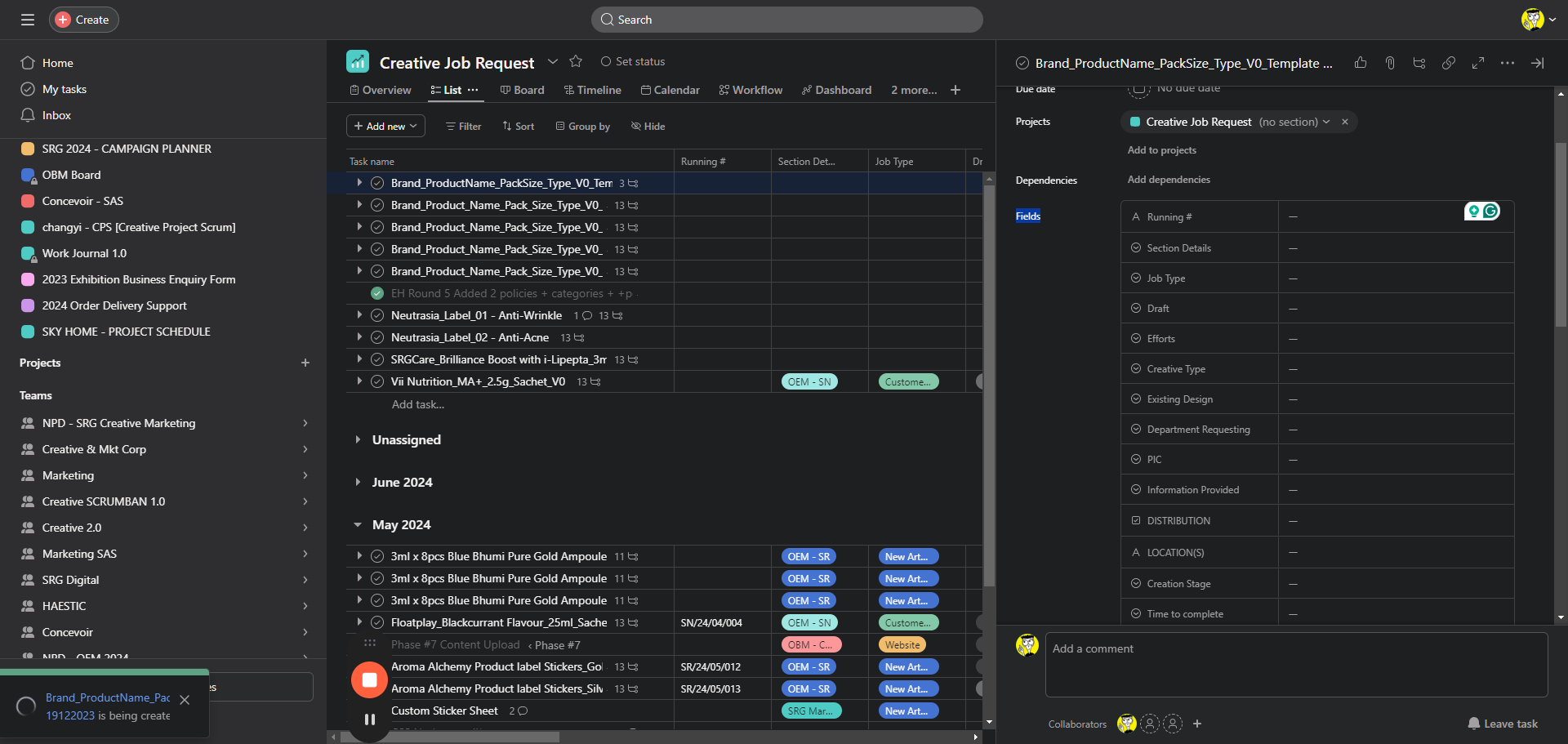Close the task details pane arrow

[x=1537, y=63]
